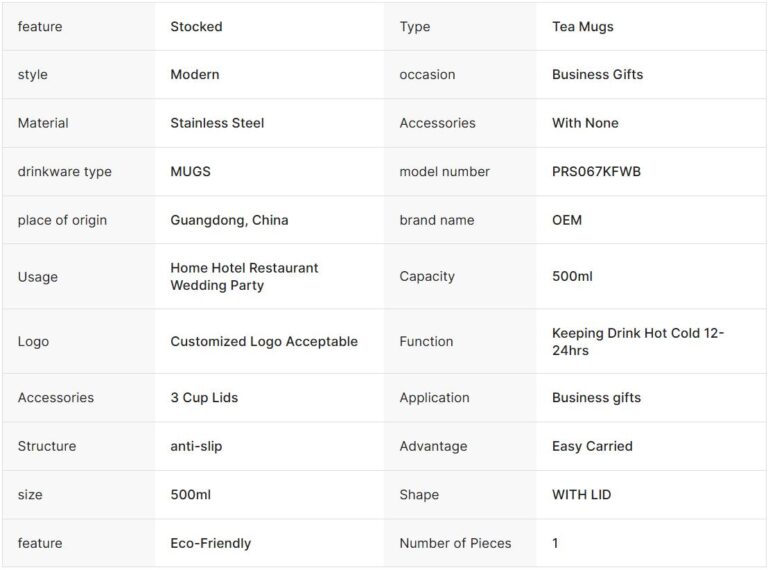The width and height of the screenshot is (768, 570).
Task: Select the Tea Mugs type value
Action: [x=582, y=26]
